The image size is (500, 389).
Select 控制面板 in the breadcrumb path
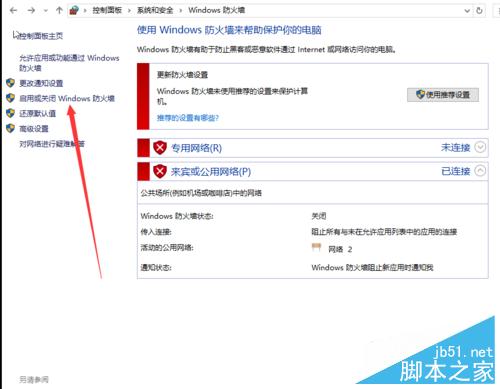107,10
